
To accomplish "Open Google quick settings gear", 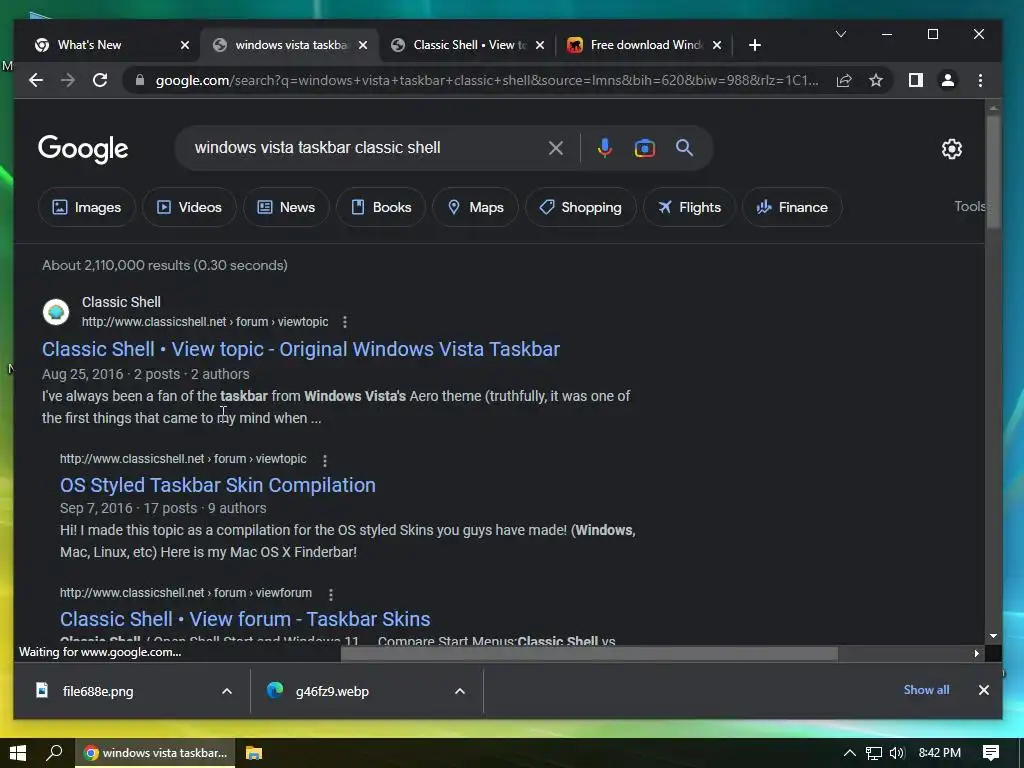I will [x=952, y=149].
